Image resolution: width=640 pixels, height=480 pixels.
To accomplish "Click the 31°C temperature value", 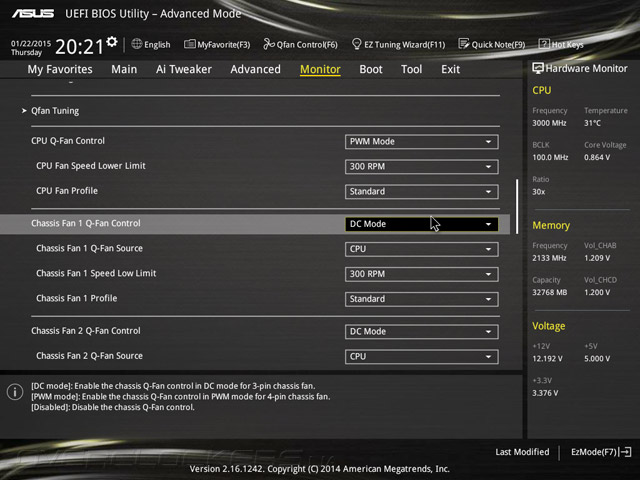I will pyautogui.click(x=592, y=123).
